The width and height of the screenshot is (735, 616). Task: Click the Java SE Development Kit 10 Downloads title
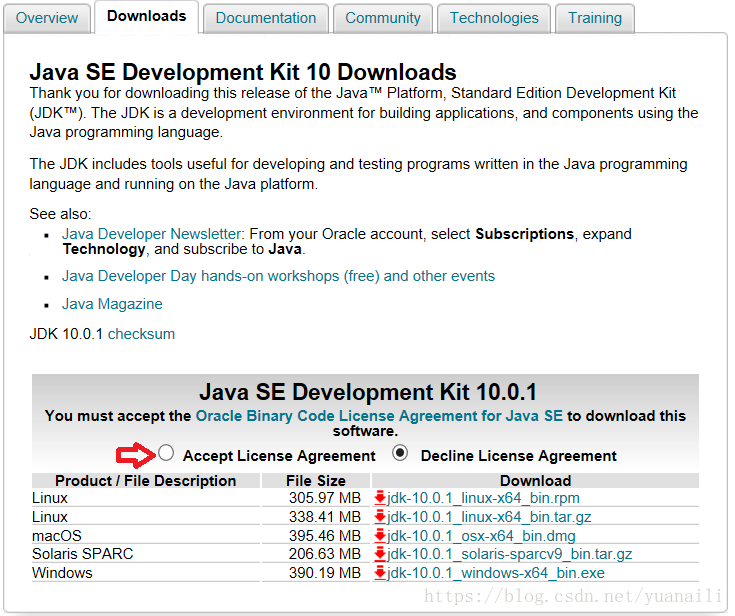[x=243, y=72]
